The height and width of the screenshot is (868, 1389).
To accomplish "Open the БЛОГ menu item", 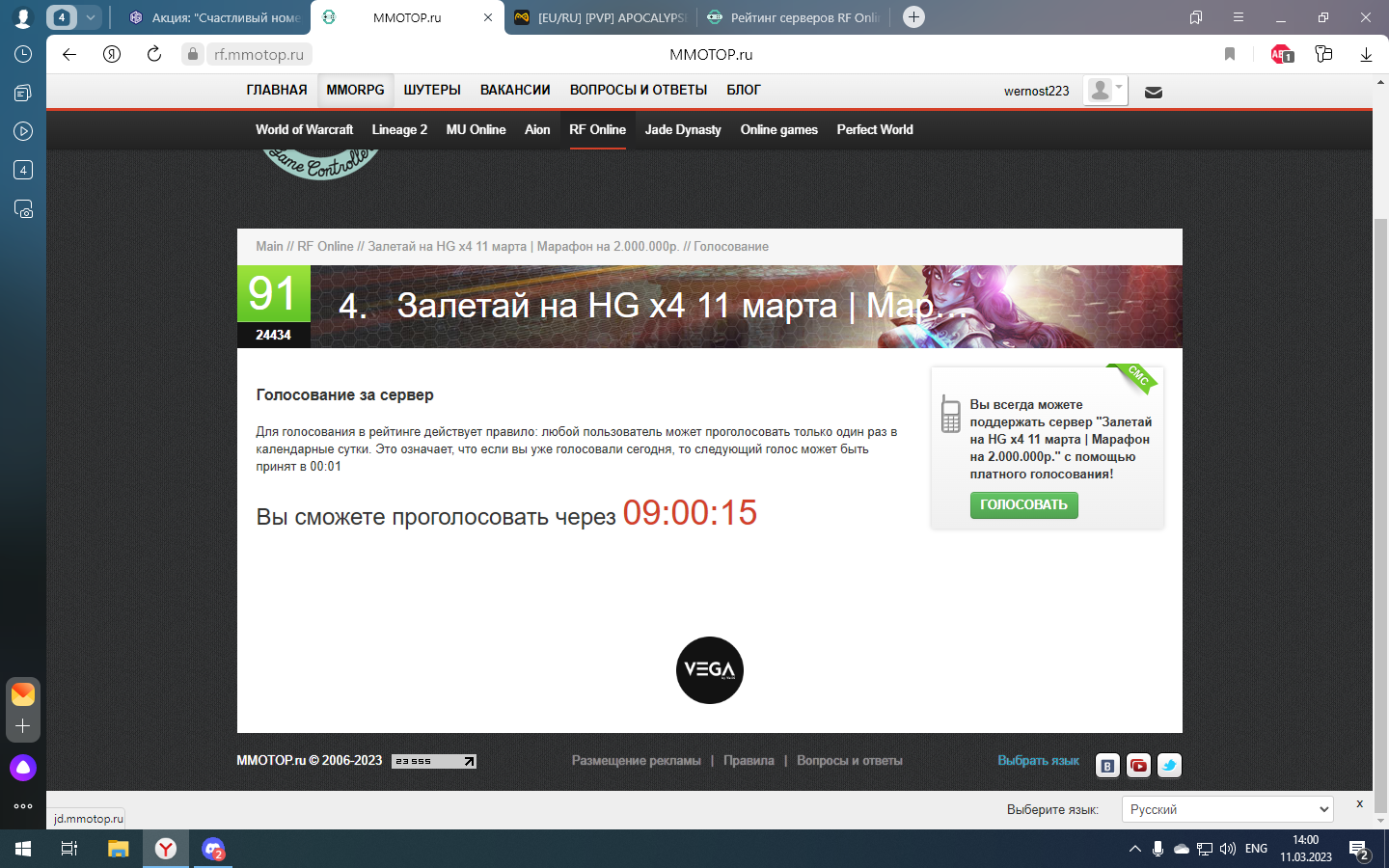I will pyautogui.click(x=744, y=90).
